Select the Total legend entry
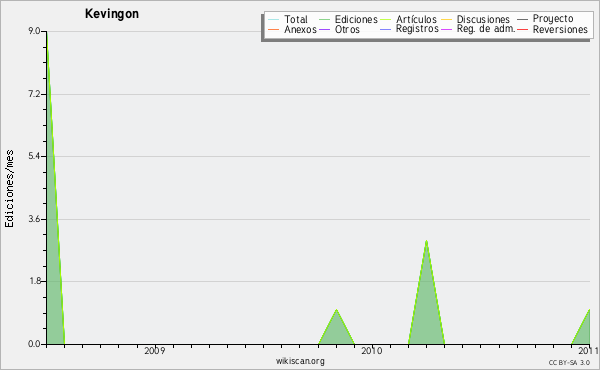 coord(296,20)
